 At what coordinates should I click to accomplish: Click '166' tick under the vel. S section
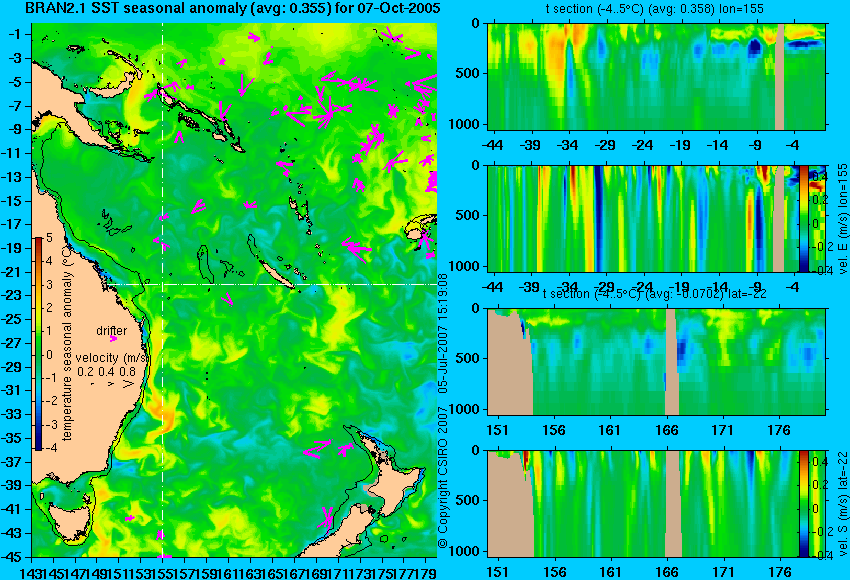(667, 572)
